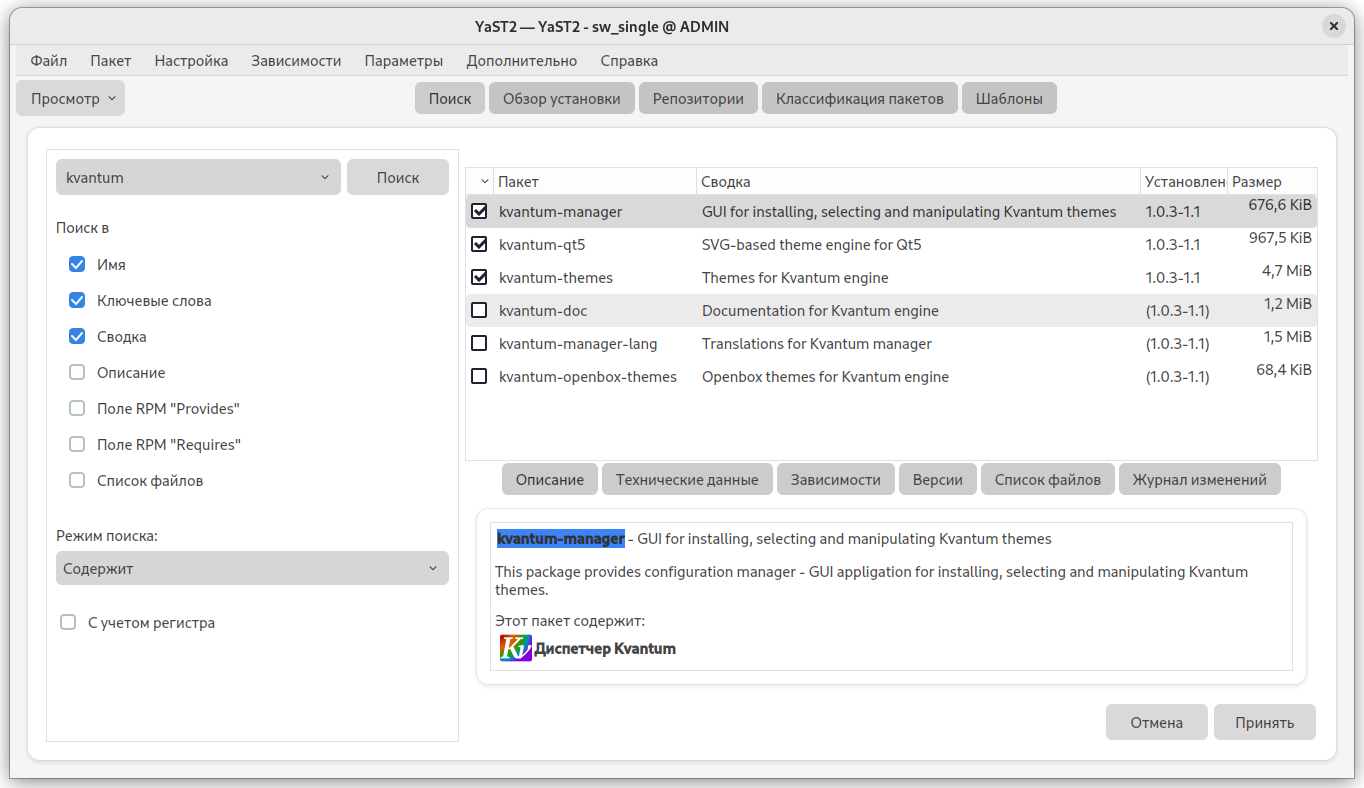The image size is (1364, 788).
Task: Show the package Зависимости details tab
Action: 836,480
